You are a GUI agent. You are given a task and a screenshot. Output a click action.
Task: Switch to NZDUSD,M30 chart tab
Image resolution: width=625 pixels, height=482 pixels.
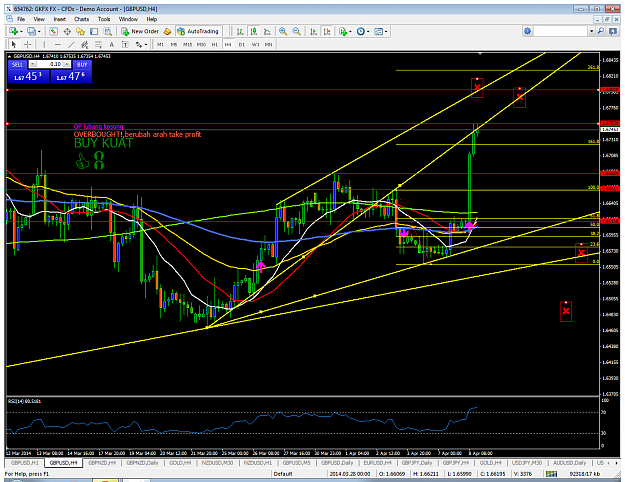[218, 463]
